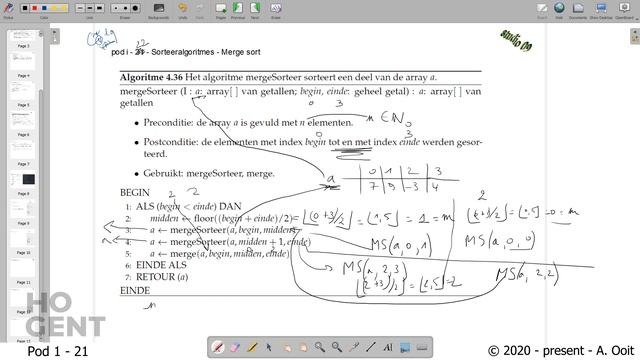Viewport: 640px width, 360px height.
Task: Open Page 4 thumbnail
Action: (x=23, y=61)
